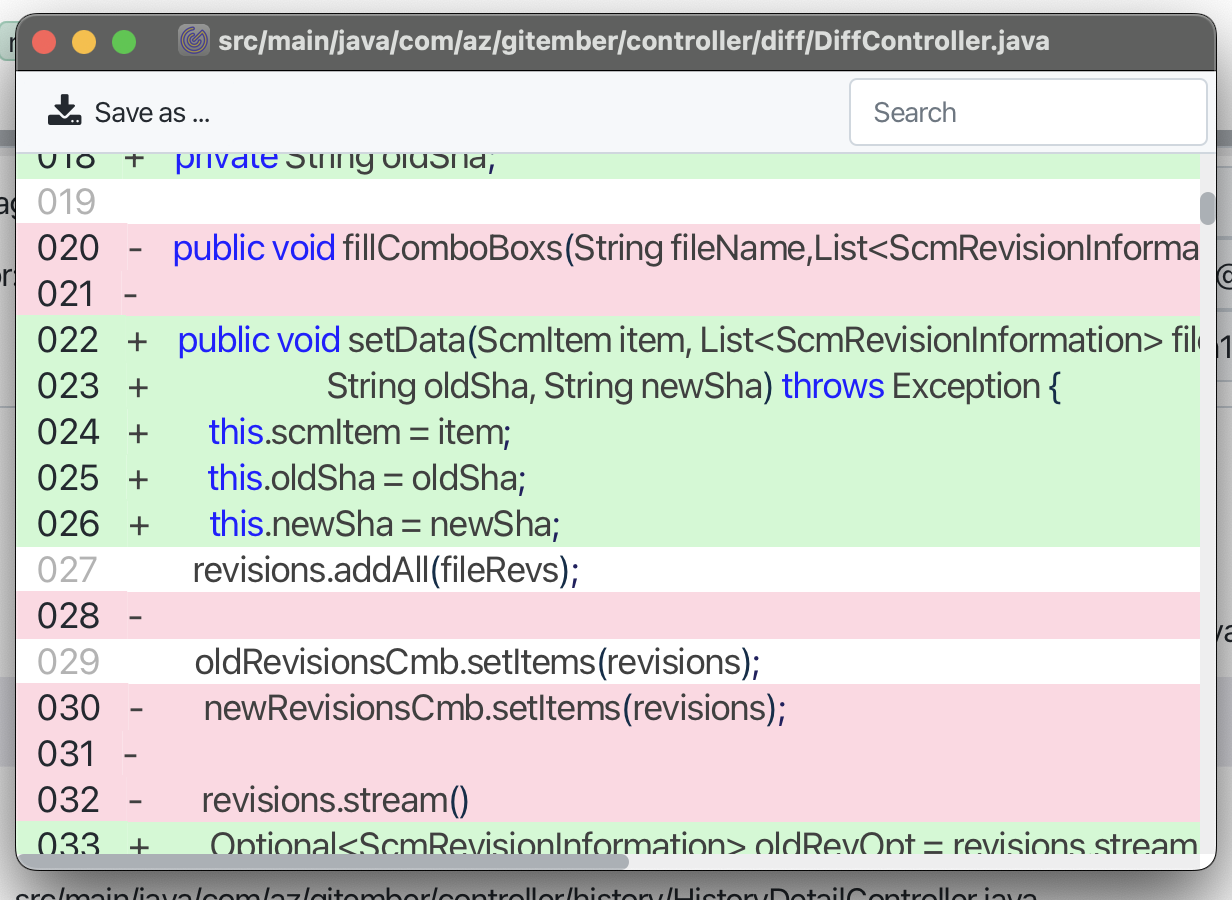
Task: Click the green zoom window button
Action: coord(124,42)
